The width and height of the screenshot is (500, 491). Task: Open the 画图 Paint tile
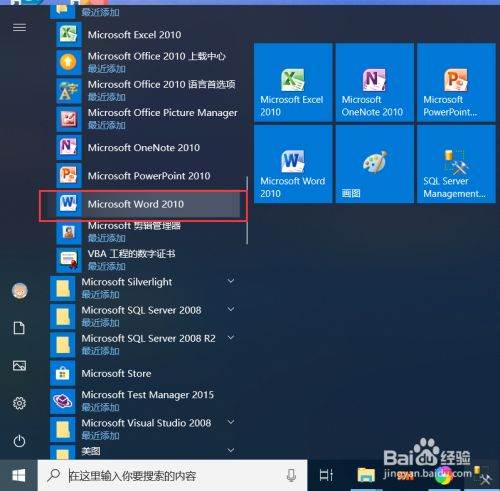click(x=375, y=164)
